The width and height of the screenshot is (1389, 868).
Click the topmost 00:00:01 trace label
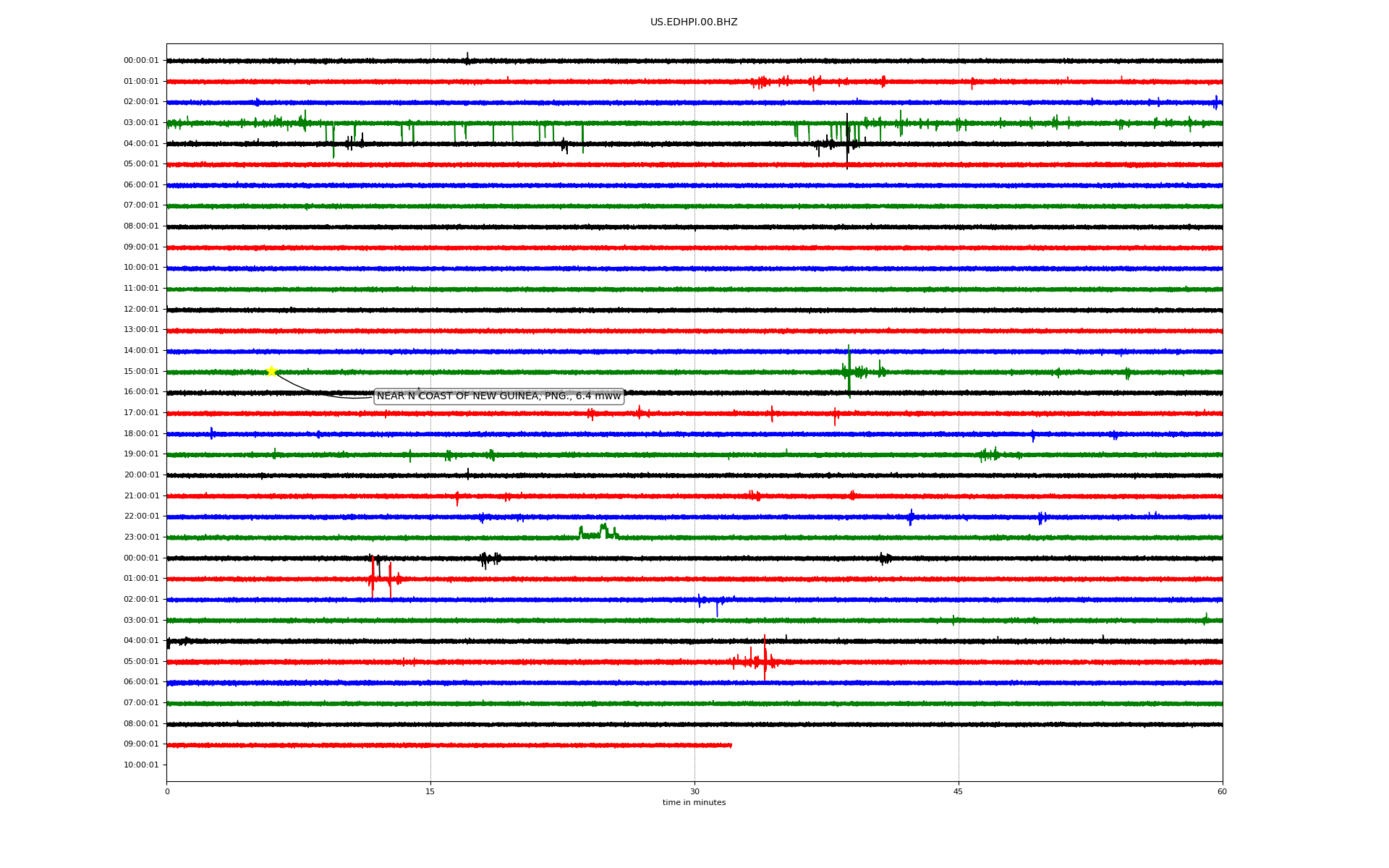coord(141,61)
